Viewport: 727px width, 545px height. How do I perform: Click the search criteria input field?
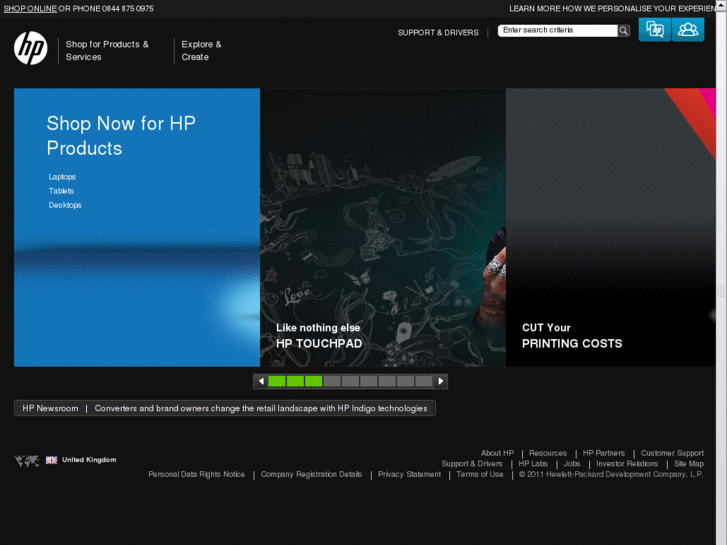pyautogui.click(x=557, y=31)
